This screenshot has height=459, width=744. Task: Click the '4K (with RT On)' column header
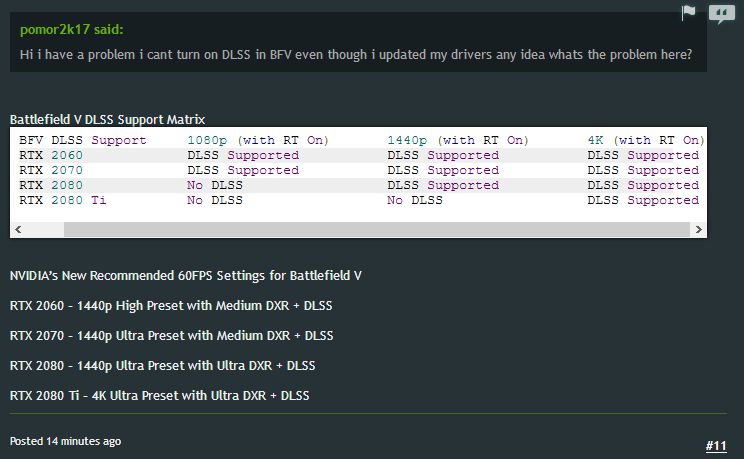pyautogui.click(x=645, y=141)
